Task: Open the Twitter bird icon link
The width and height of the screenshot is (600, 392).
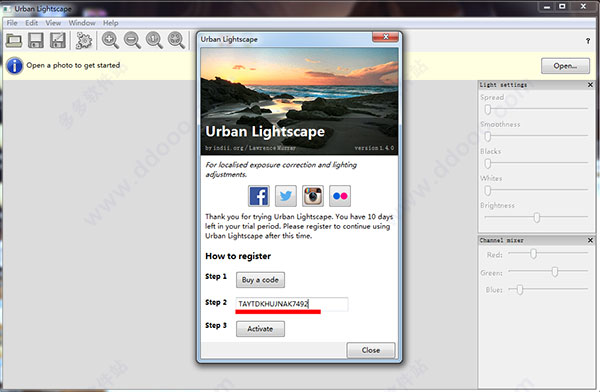Action: (x=286, y=196)
